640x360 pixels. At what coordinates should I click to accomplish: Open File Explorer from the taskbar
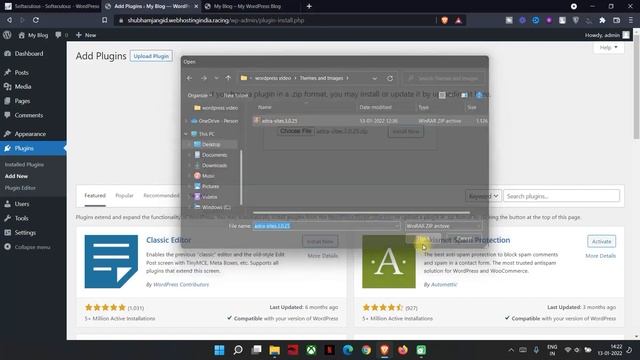point(275,350)
